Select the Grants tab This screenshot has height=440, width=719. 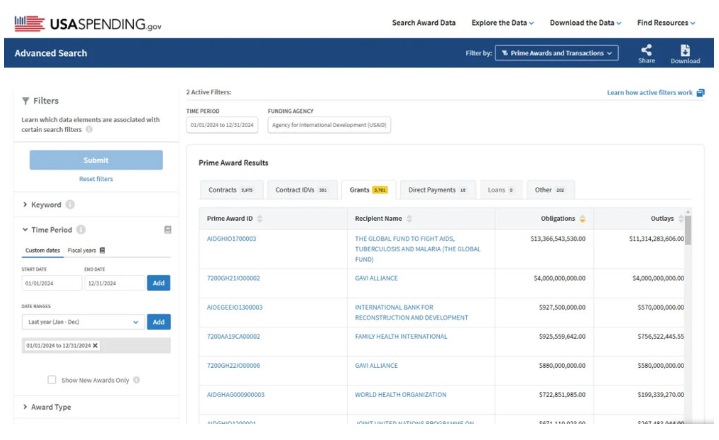369,190
